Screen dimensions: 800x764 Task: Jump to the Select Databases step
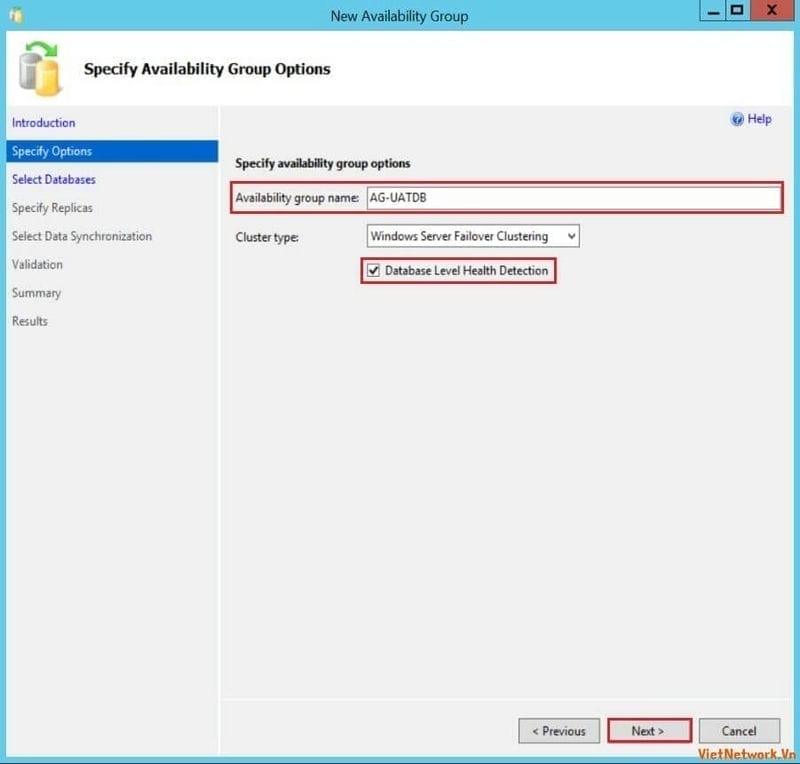point(54,180)
